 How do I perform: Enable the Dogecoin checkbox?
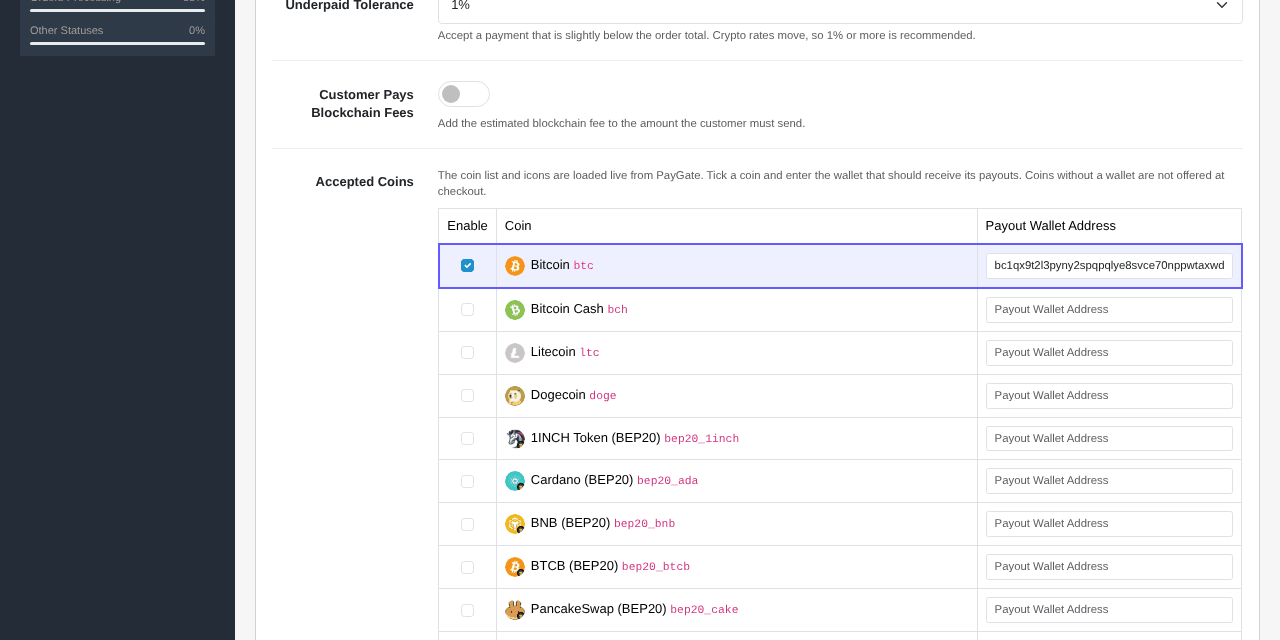467,396
